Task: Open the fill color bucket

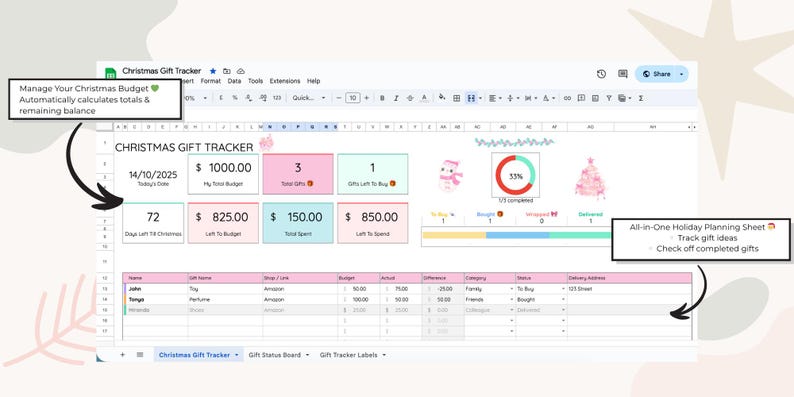Action: click(442, 98)
